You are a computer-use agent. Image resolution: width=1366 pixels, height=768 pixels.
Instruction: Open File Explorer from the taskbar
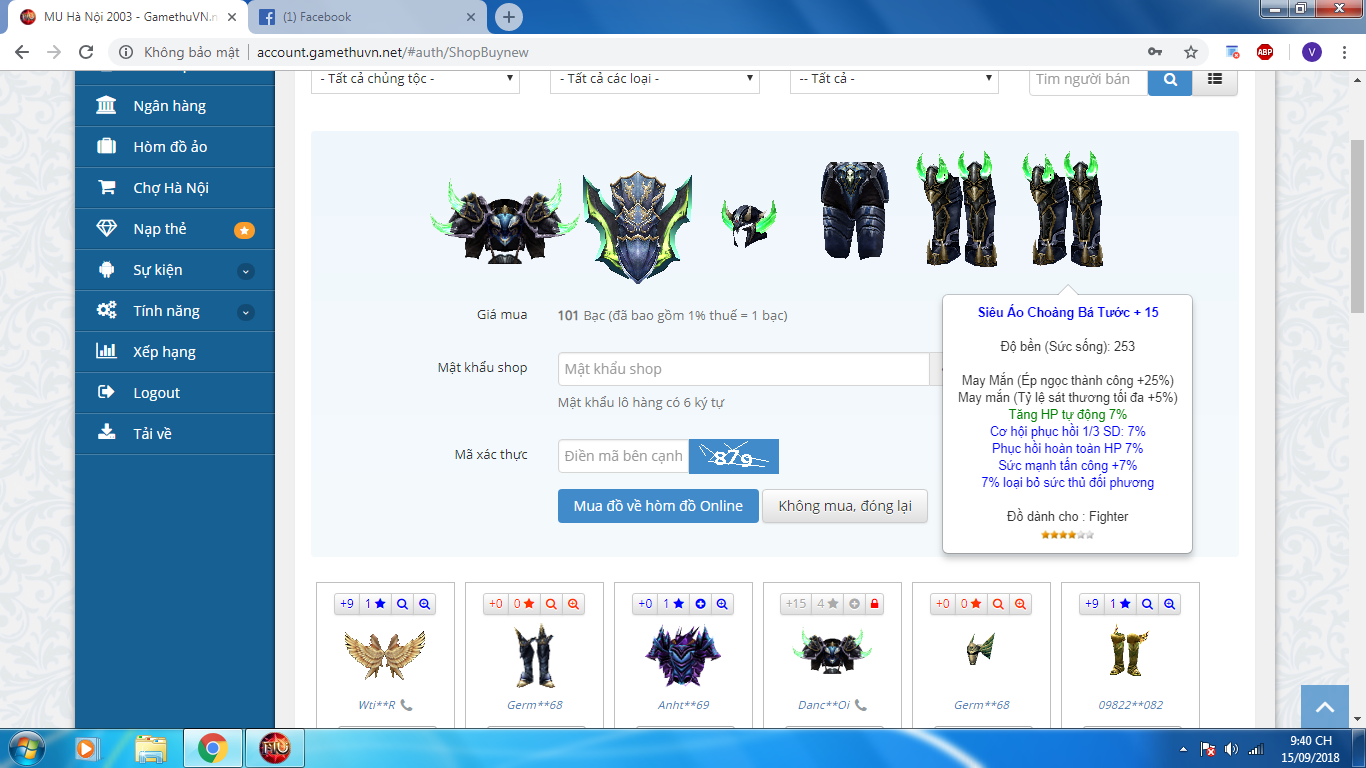click(x=151, y=747)
